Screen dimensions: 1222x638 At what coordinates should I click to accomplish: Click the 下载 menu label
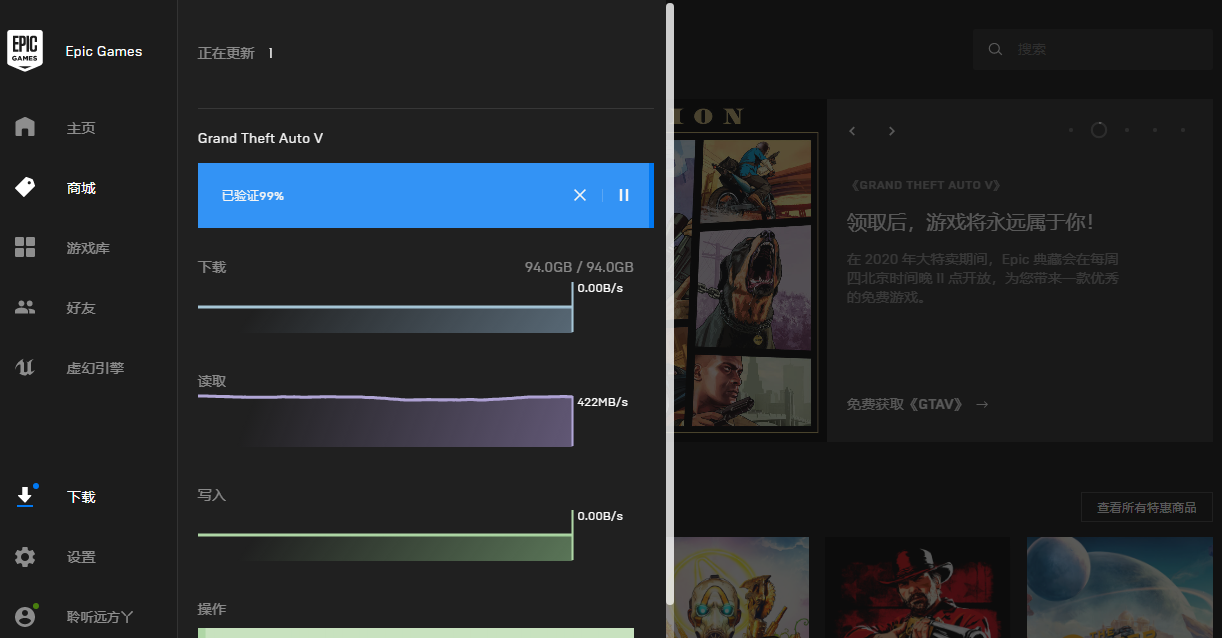(x=81, y=497)
